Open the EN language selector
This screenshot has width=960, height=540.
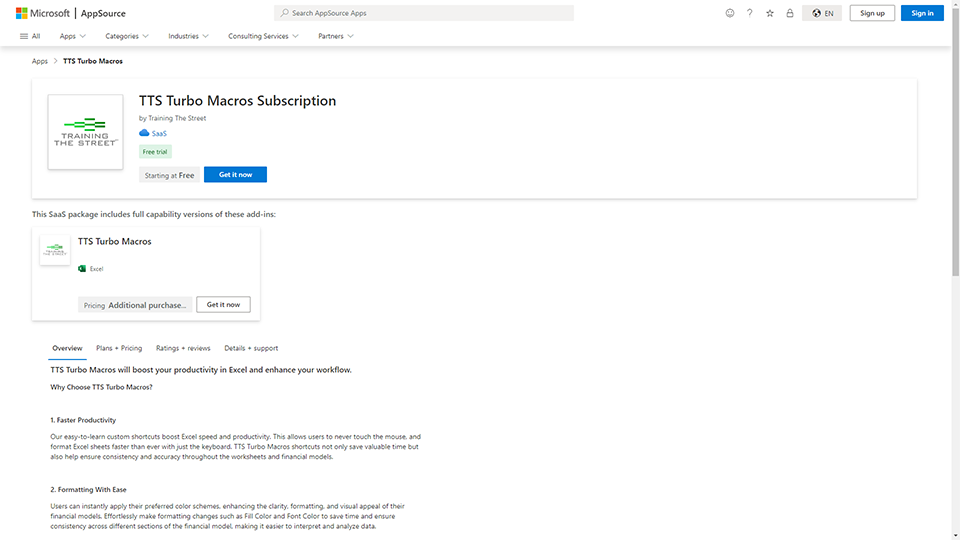coord(822,13)
